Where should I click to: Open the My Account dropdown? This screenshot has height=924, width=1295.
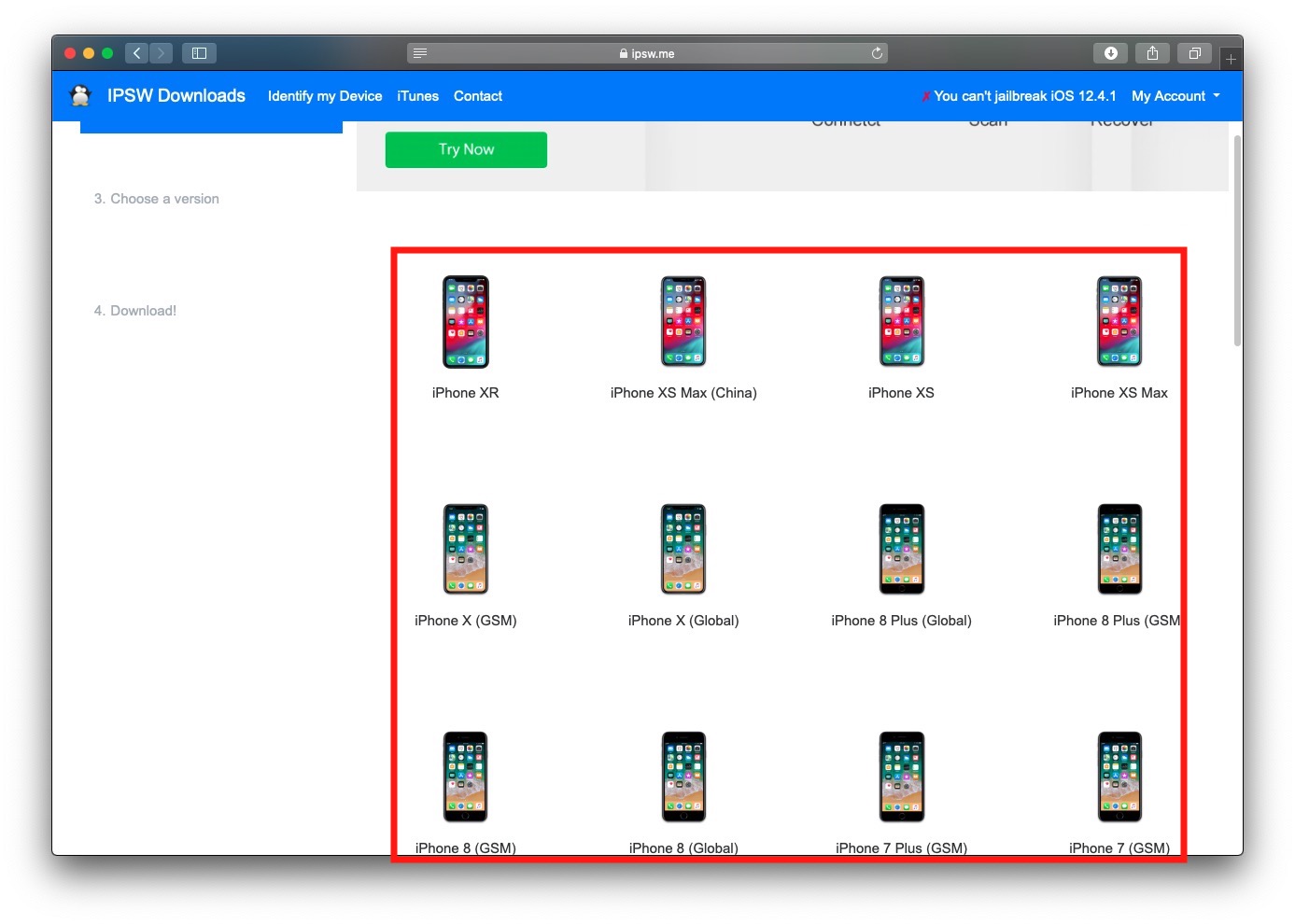(1175, 96)
